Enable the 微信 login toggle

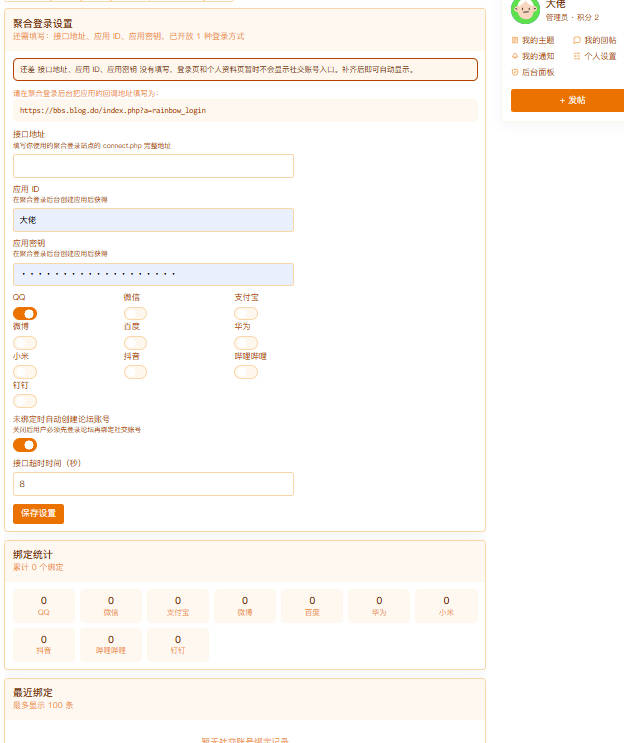(136, 314)
